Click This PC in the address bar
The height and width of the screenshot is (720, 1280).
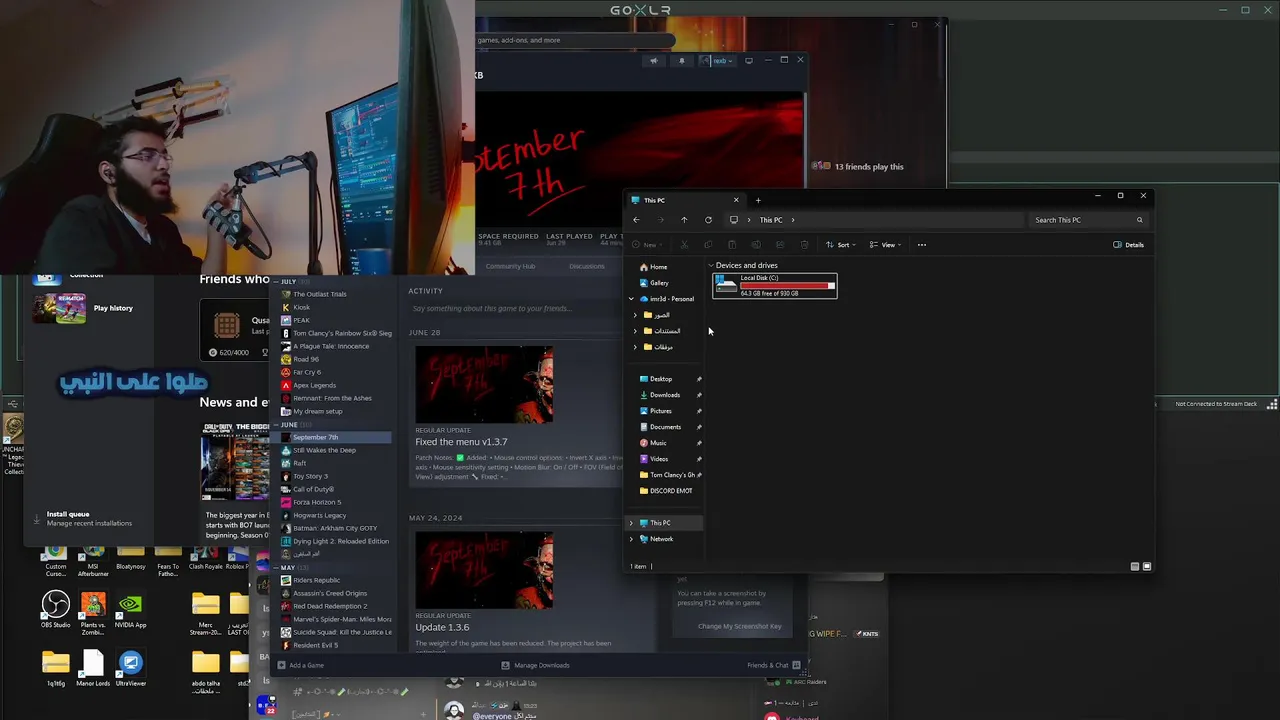[x=770, y=220]
